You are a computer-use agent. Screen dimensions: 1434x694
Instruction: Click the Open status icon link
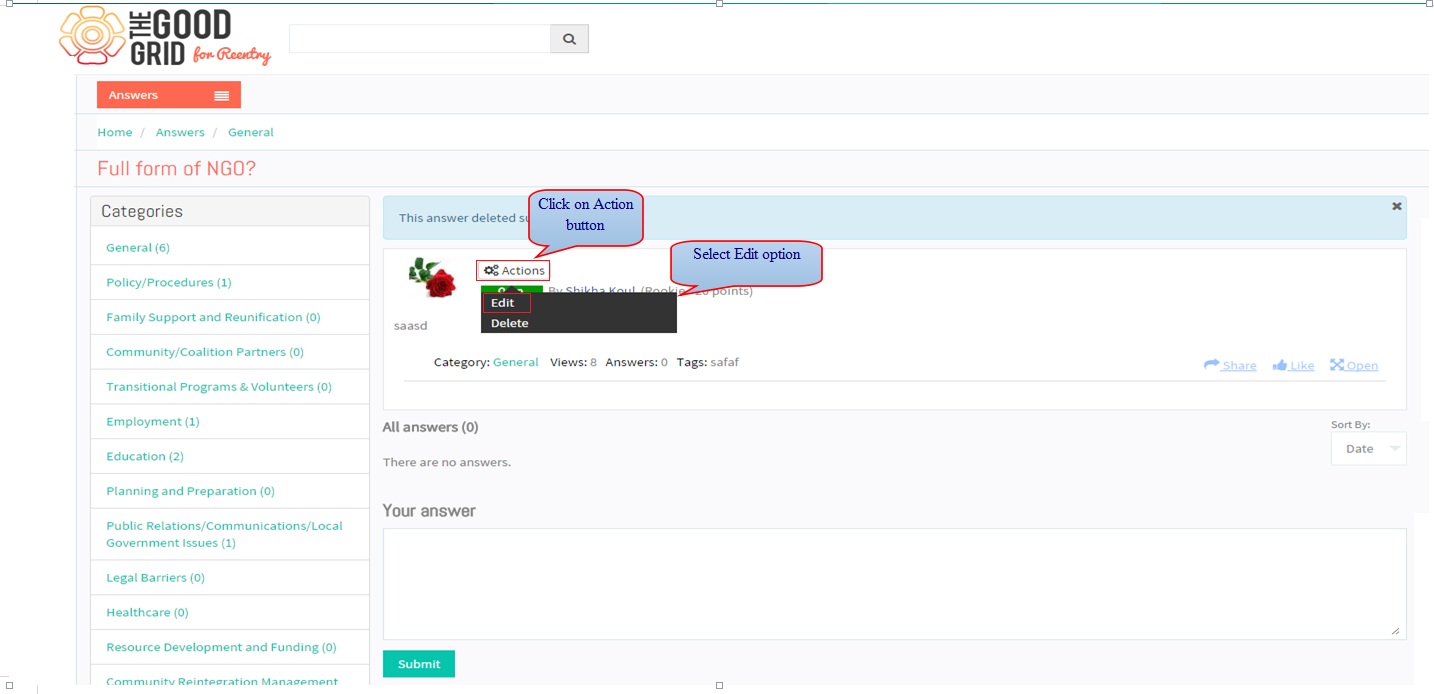(x=1354, y=365)
